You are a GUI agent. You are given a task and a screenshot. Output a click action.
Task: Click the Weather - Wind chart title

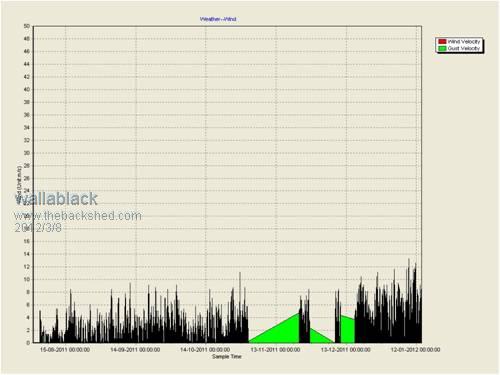tap(218, 19)
